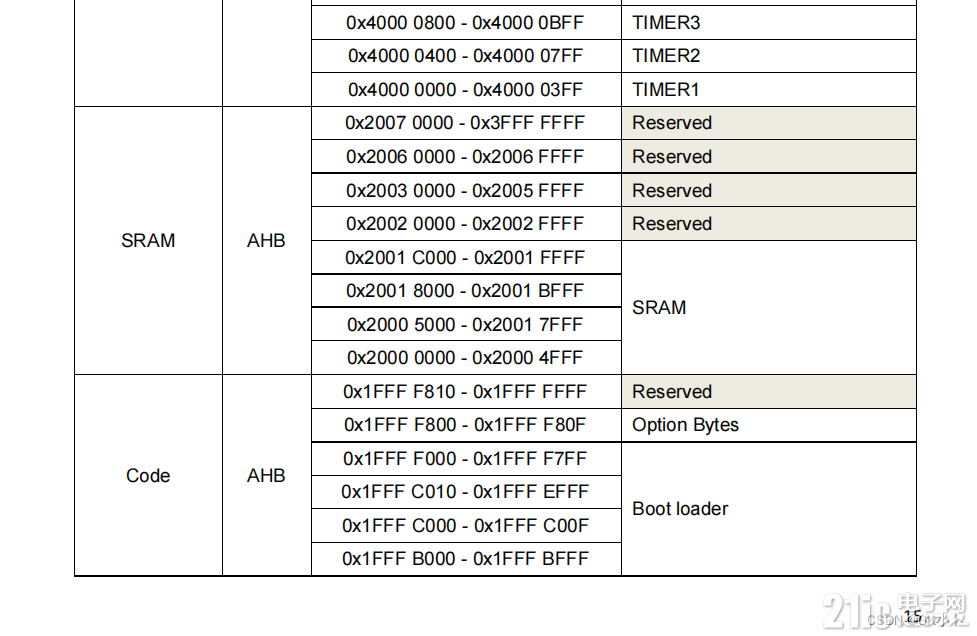Select the Option Bytes cell
Image resolution: width=977 pixels, height=636 pixels.
(x=768, y=425)
